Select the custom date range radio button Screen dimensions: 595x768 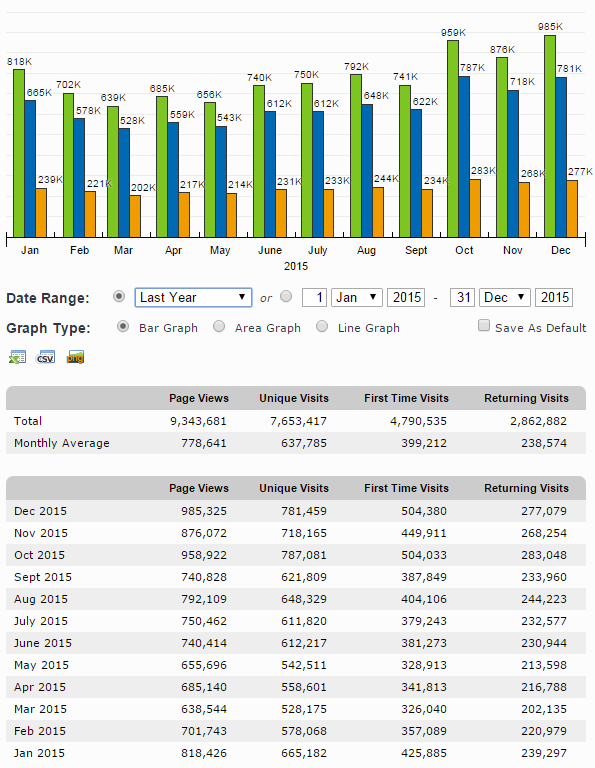pyautogui.click(x=286, y=296)
